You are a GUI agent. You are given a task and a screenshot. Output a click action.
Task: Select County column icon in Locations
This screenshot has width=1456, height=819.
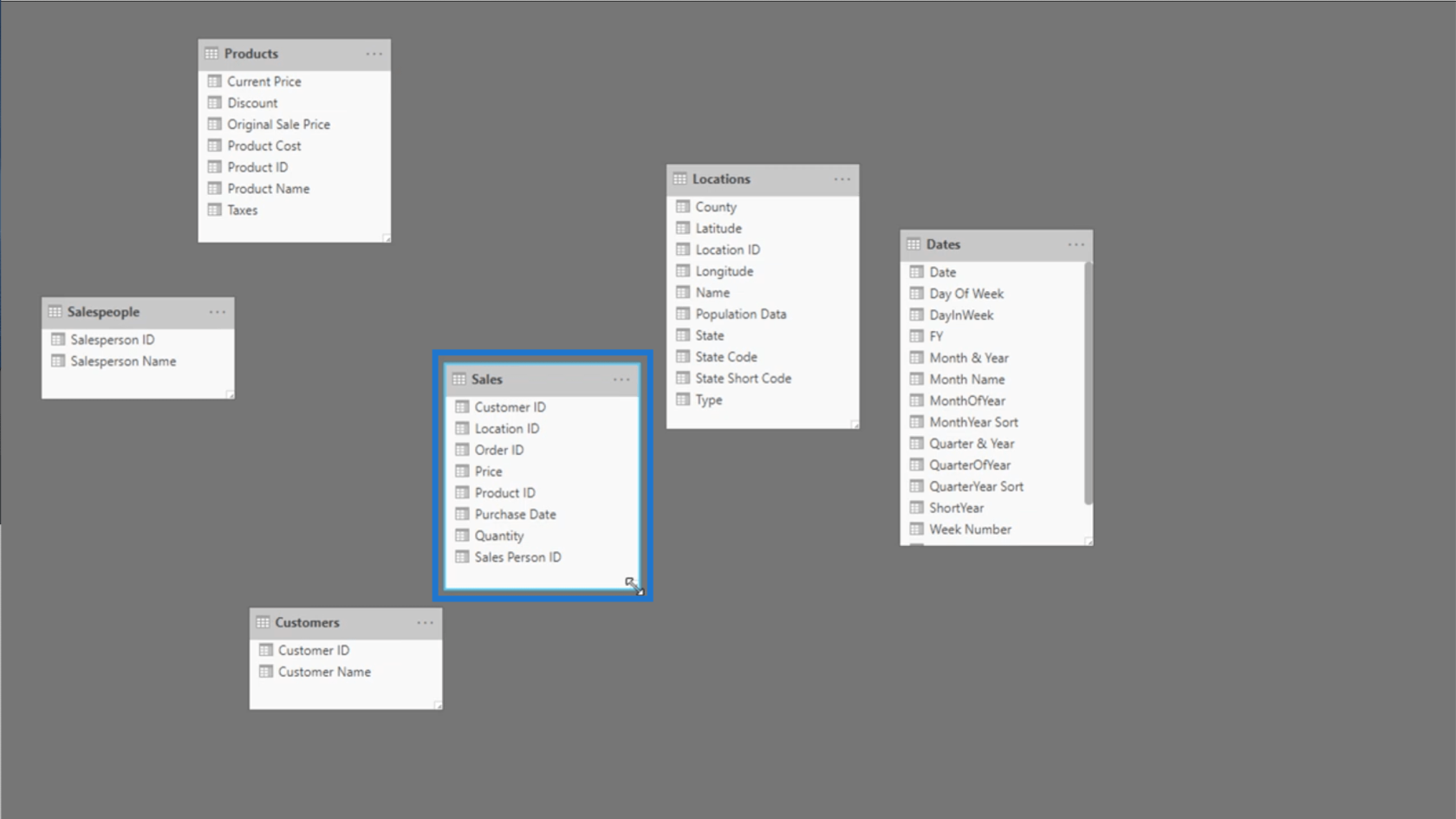point(683,207)
